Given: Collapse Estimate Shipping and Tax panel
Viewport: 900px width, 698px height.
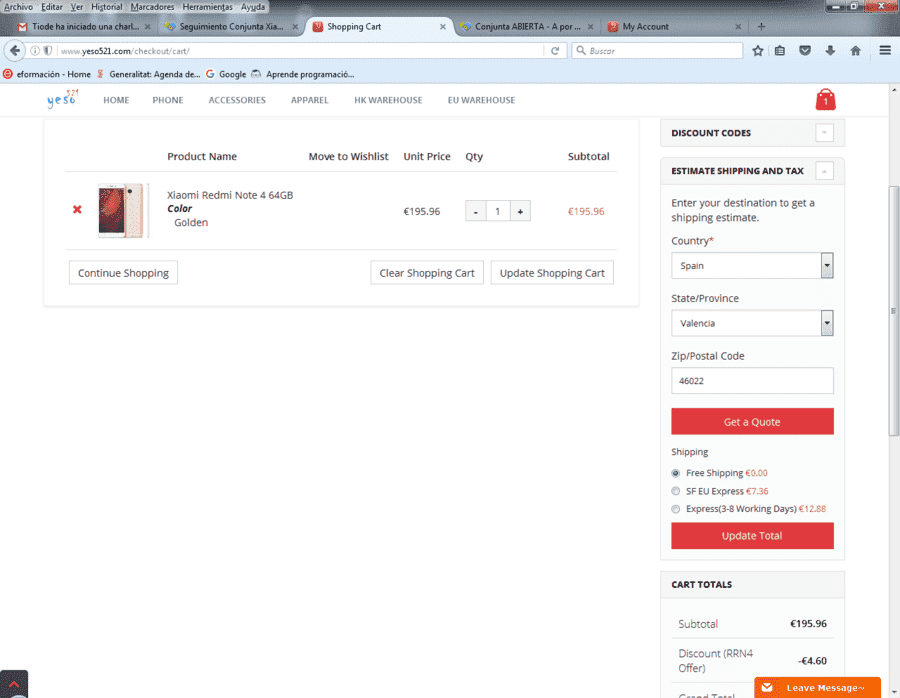Looking at the screenshot, I should pyautogui.click(x=824, y=170).
